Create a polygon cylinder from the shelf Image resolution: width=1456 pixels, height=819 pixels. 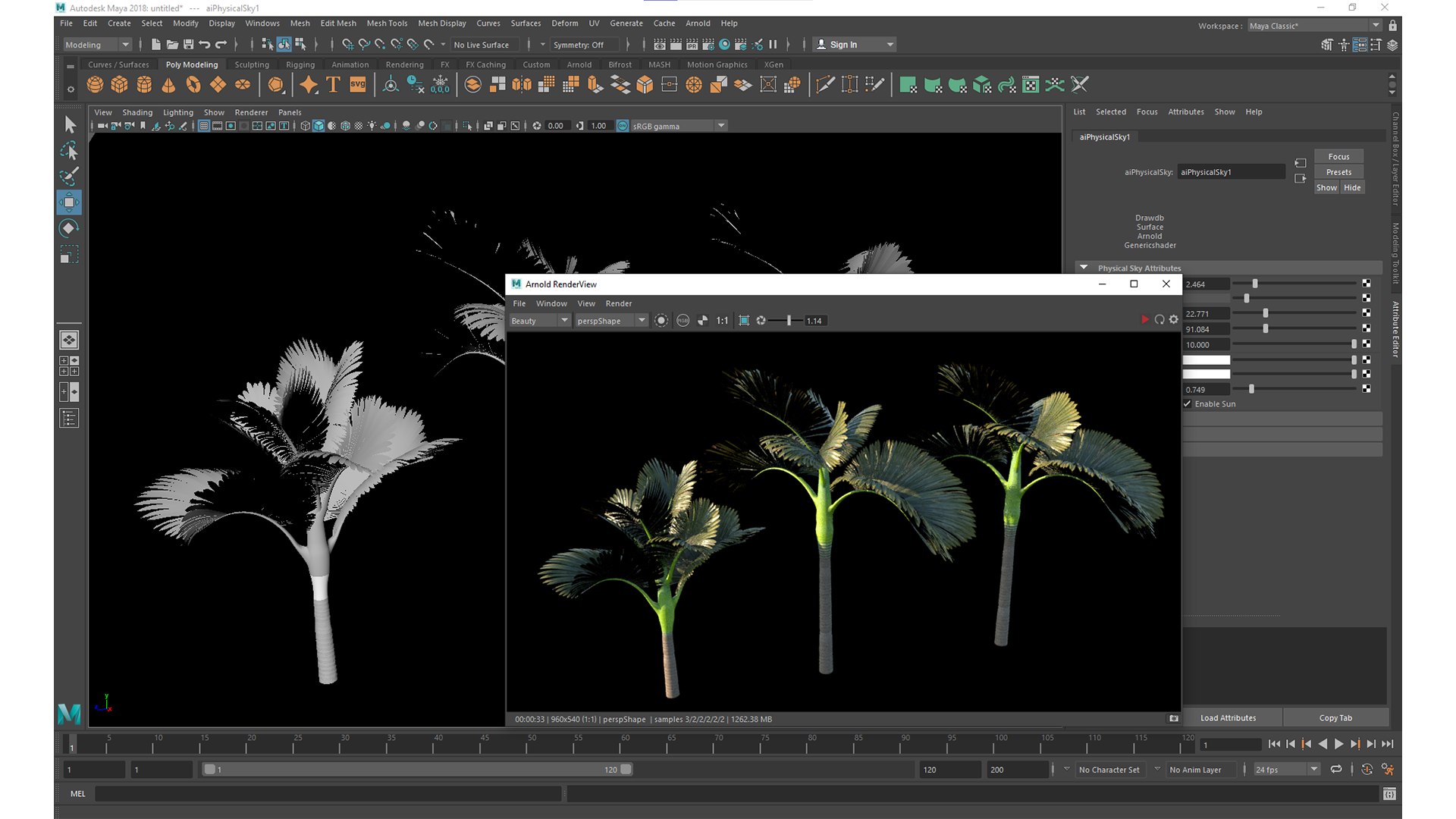[144, 85]
